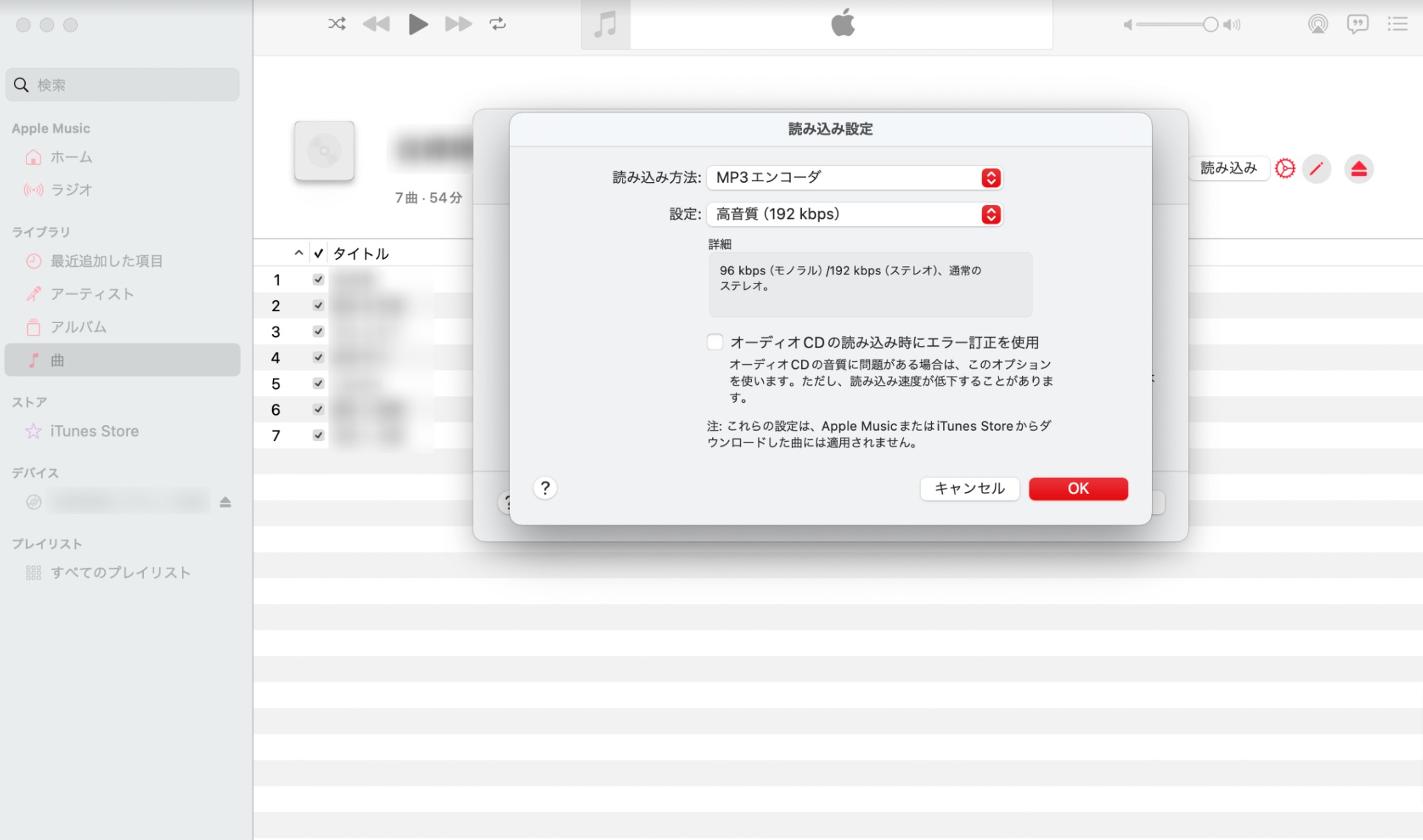Image resolution: width=1423 pixels, height=840 pixels.
Task: Uncheck track 3 checkbox
Action: tap(318, 331)
